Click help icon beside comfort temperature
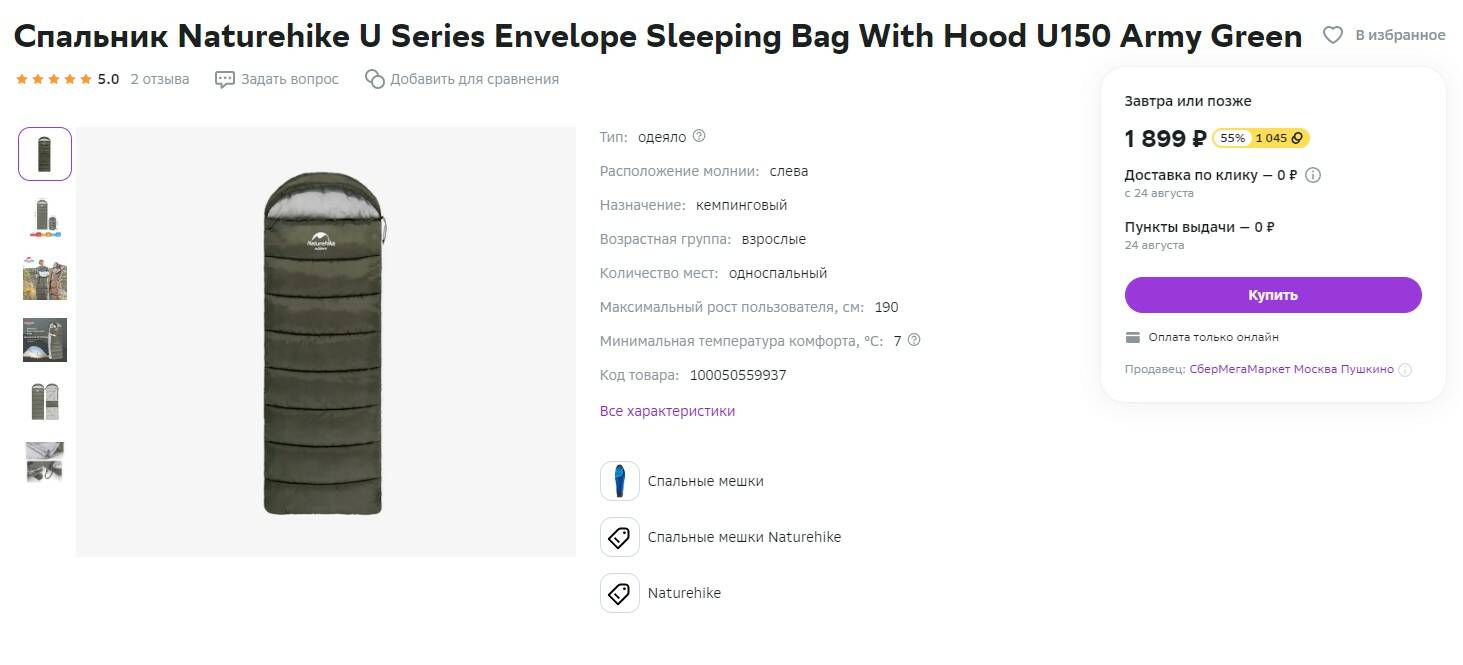Image resolution: width=1463 pixels, height=665 pixels. click(913, 340)
